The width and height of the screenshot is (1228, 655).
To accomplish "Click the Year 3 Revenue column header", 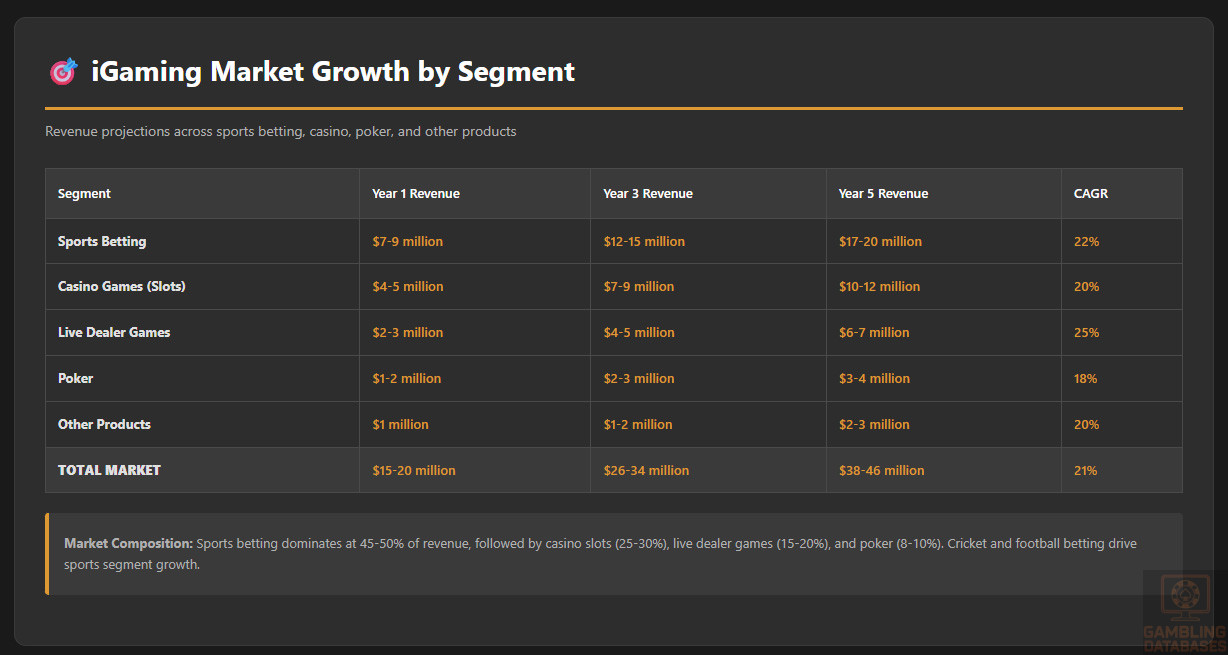I will click(x=647, y=194).
